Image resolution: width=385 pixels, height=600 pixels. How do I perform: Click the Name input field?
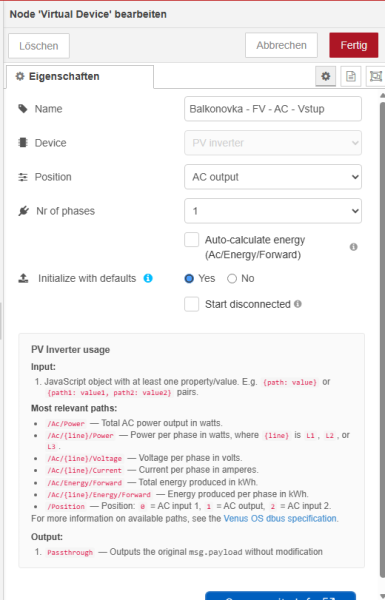tap(273, 109)
